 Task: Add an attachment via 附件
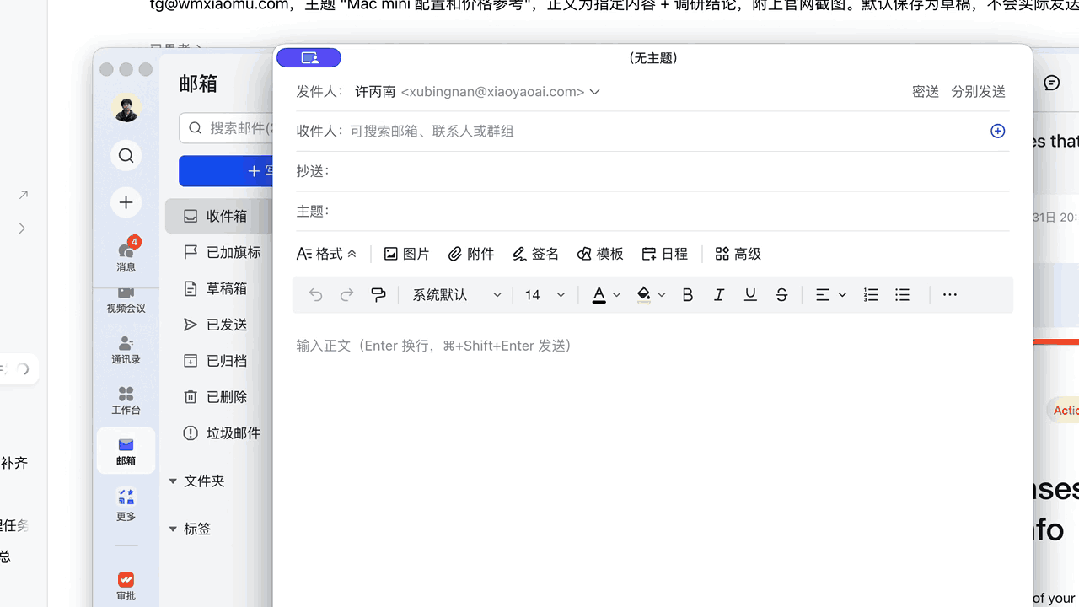click(471, 254)
